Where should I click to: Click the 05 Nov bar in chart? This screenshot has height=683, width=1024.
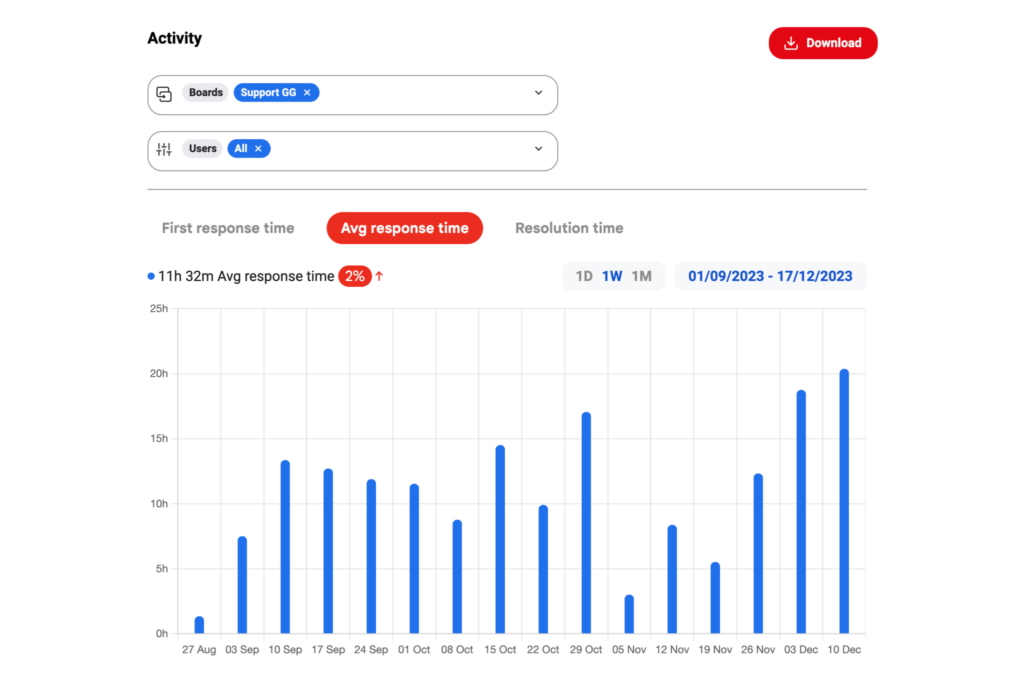click(629, 614)
